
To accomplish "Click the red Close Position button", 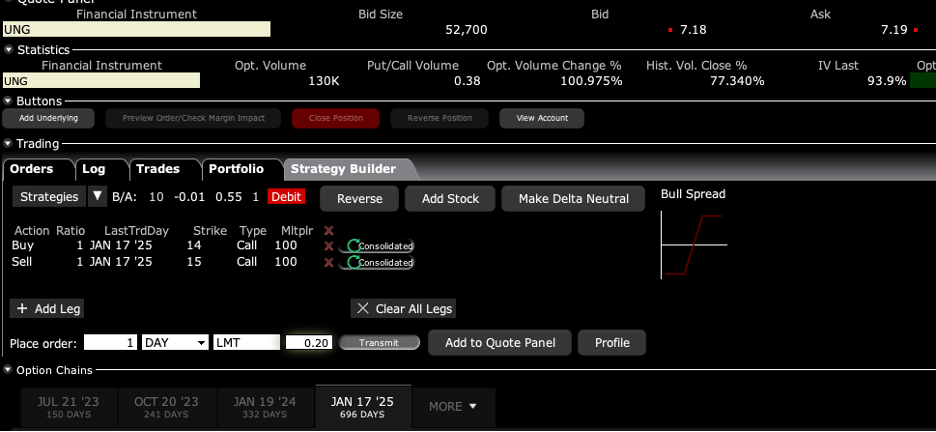I will point(335,118).
